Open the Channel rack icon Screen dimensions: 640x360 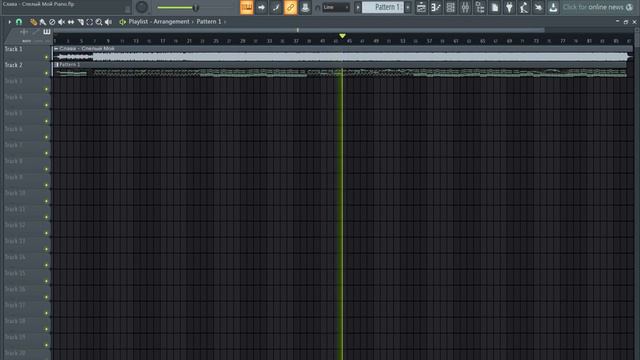(451, 7)
